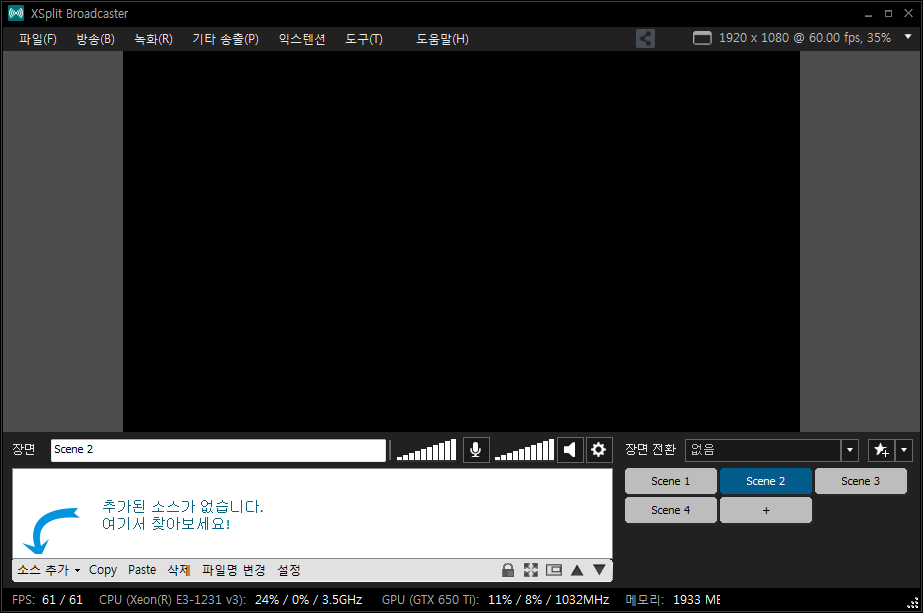This screenshot has width=923, height=613.
Task: Click the 삭제 button
Action: tap(179, 570)
